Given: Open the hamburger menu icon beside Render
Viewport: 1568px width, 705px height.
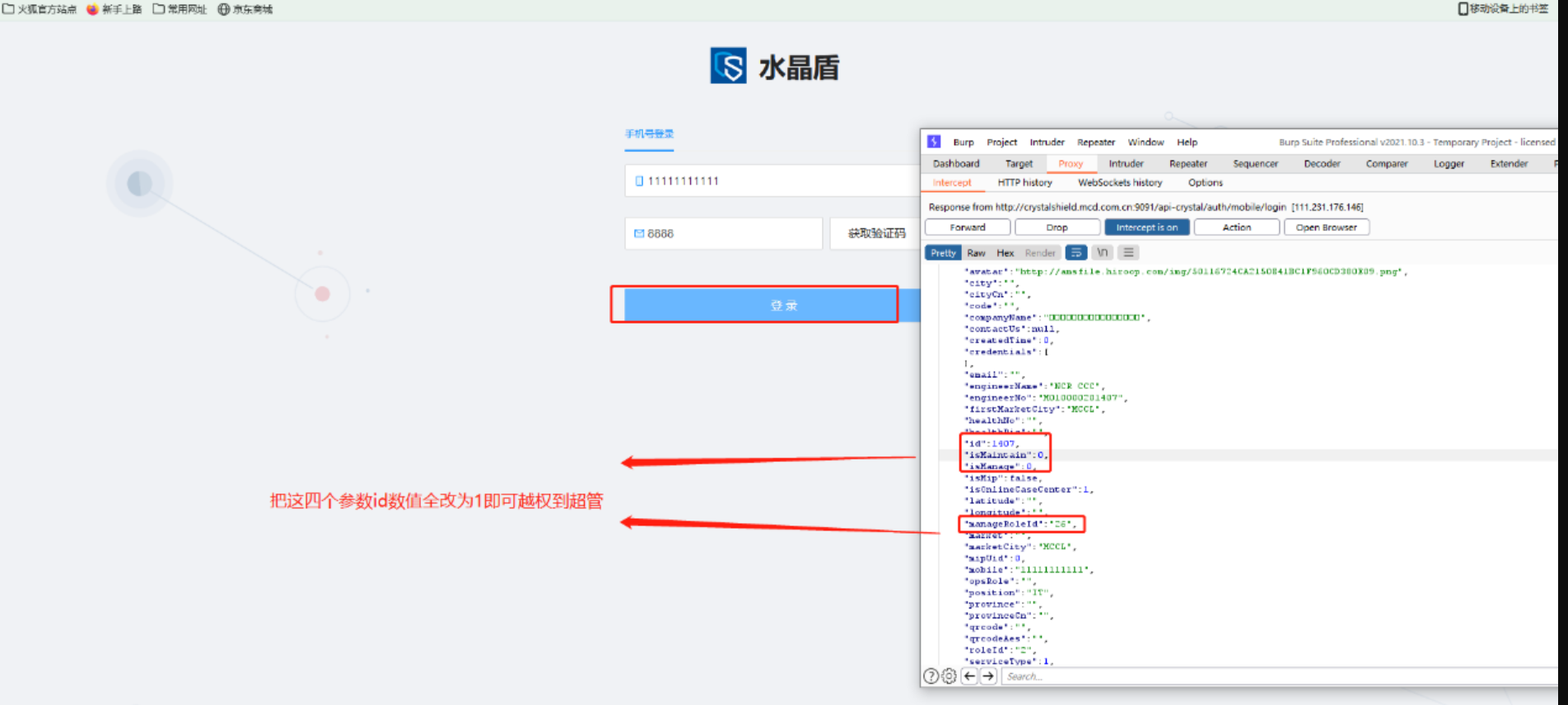Looking at the screenshot, I should pyautogui.click(x=1128, y=253).
